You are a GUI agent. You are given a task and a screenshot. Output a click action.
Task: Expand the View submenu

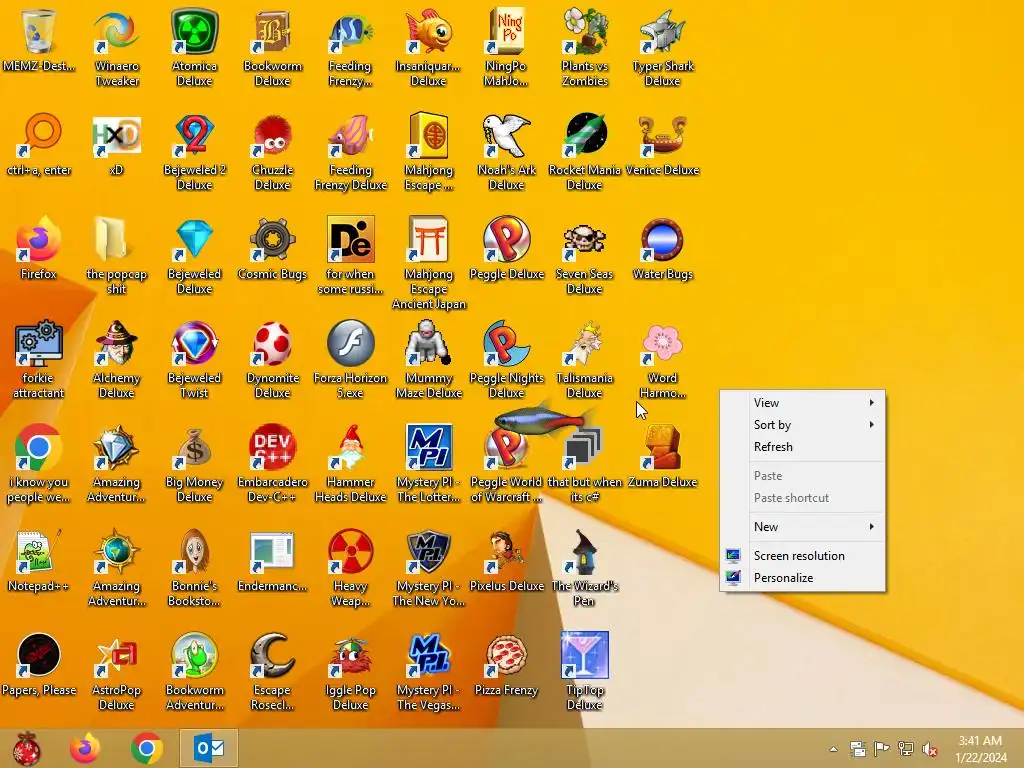[x=803, y=403]
